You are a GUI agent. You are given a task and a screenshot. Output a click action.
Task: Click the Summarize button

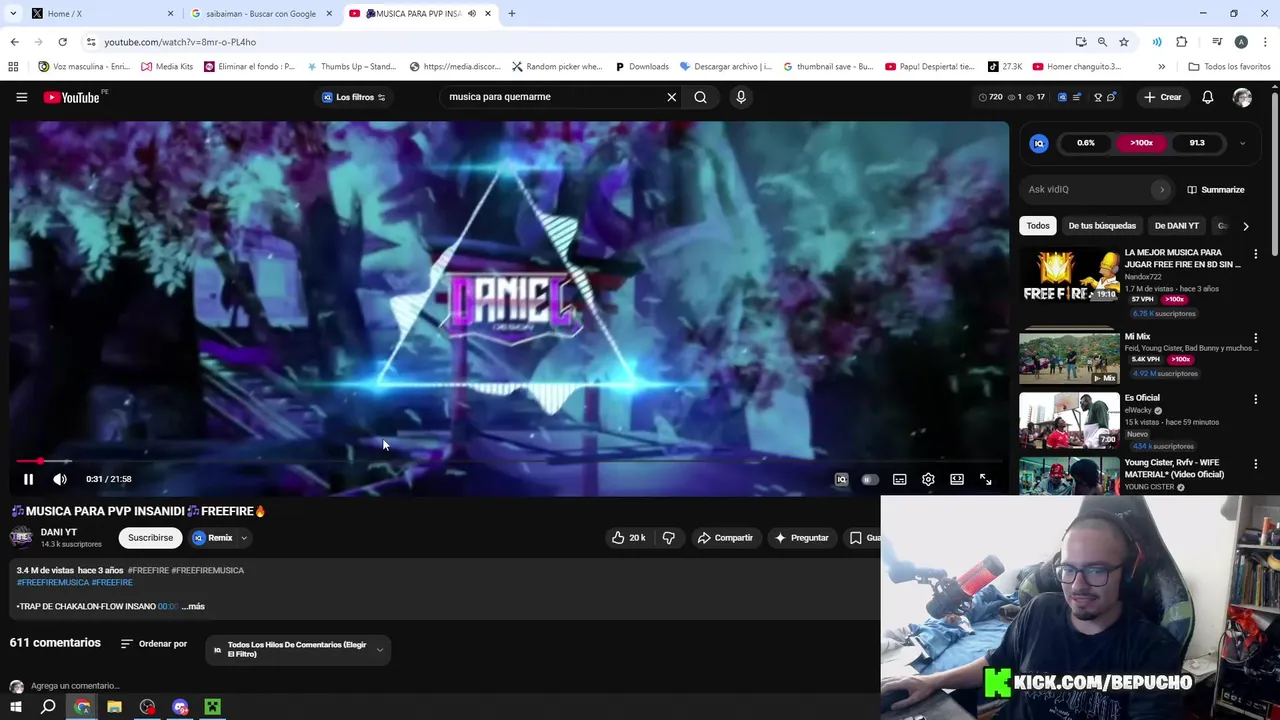[x=1215, y=190]
